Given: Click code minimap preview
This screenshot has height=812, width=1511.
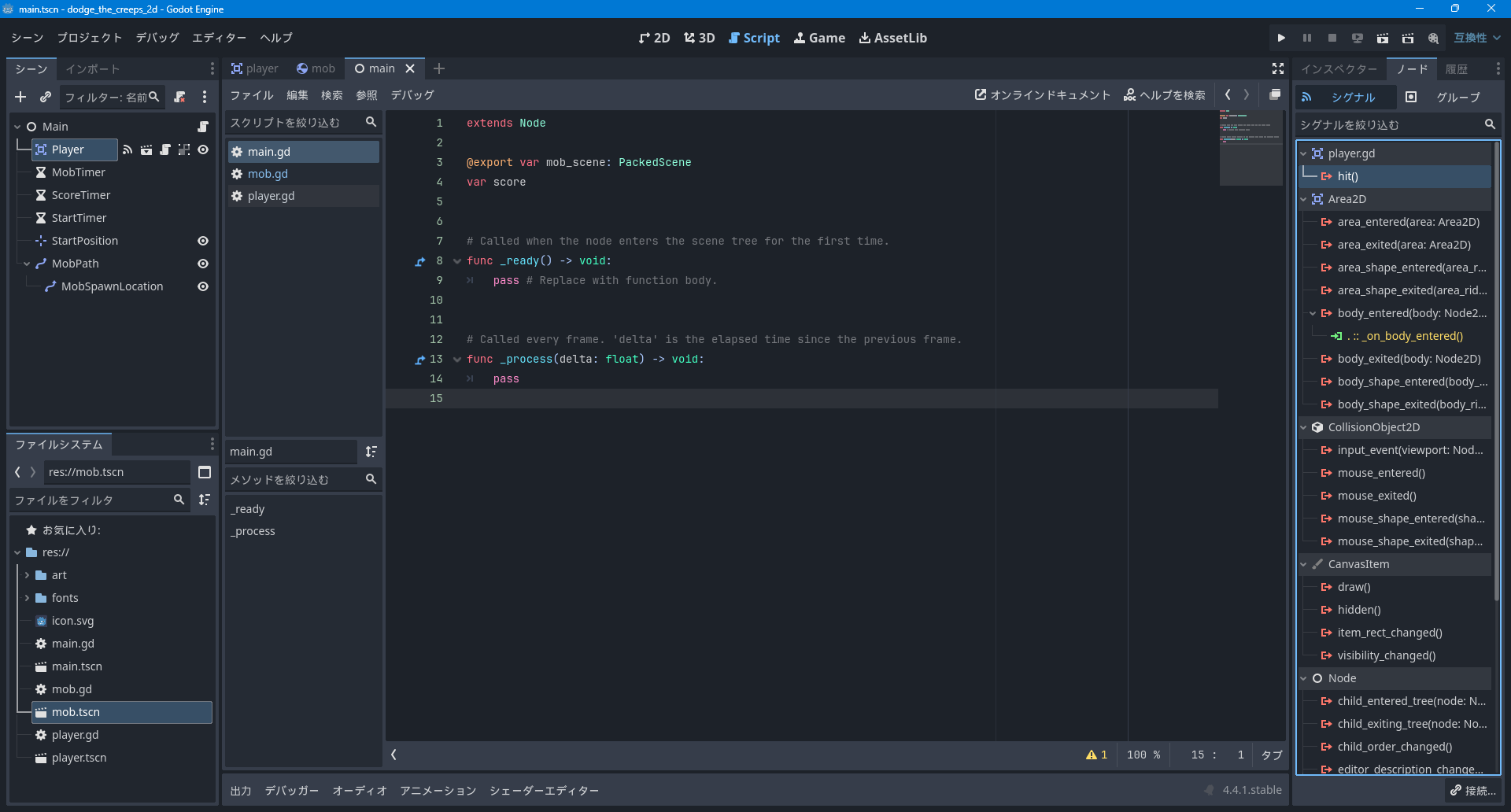Looking at the screenshot, I should (1251, 147).
